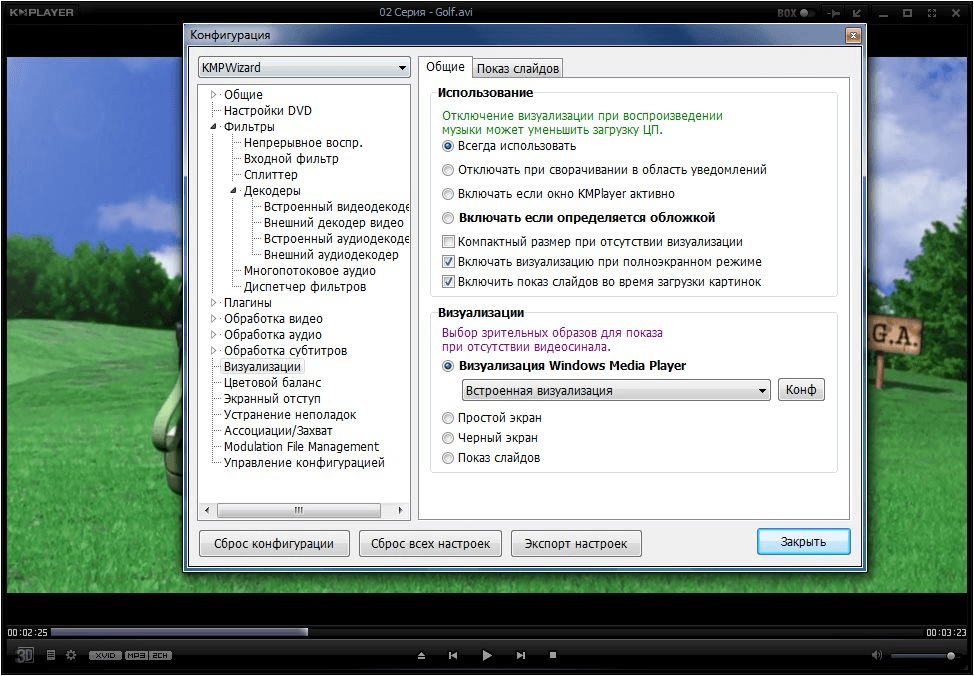
Task: Select 'Управление конфигурацией' tree item
Action: pyautogui.click(x=304, y=463)
